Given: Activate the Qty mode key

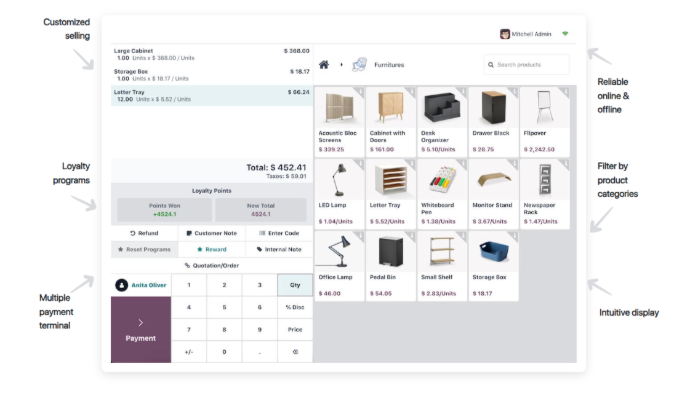Looking at the screenshot, I should point(295,285).
